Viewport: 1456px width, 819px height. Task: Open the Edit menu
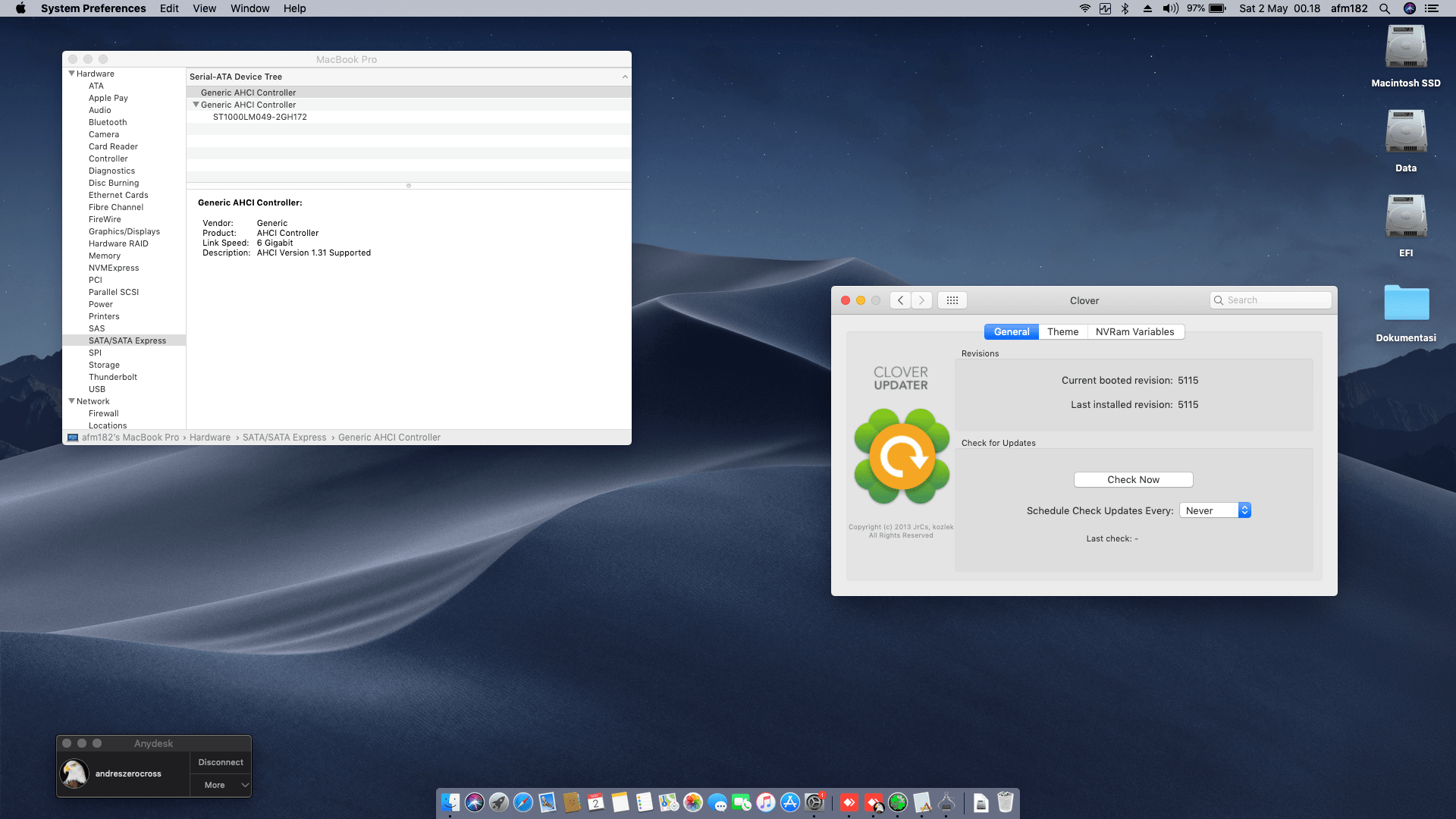coord(169,8)
